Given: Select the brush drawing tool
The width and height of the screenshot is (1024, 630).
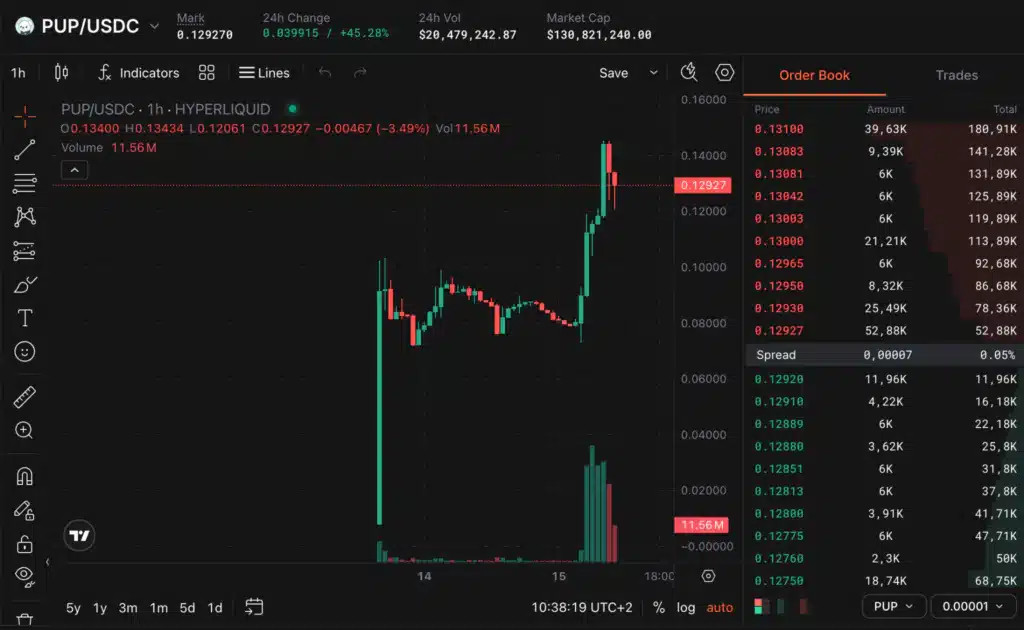Looking at the screenshot, I should (x=25, y=285).
